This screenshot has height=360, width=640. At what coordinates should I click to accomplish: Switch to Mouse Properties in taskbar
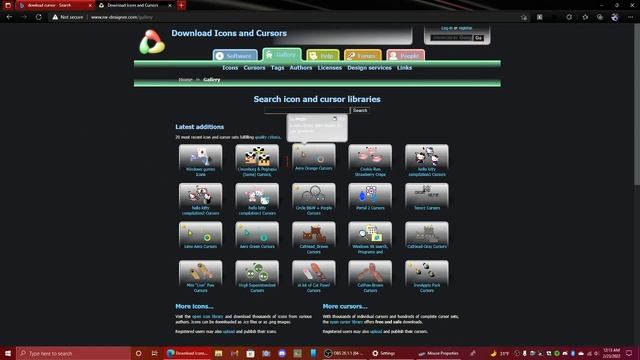439,353
